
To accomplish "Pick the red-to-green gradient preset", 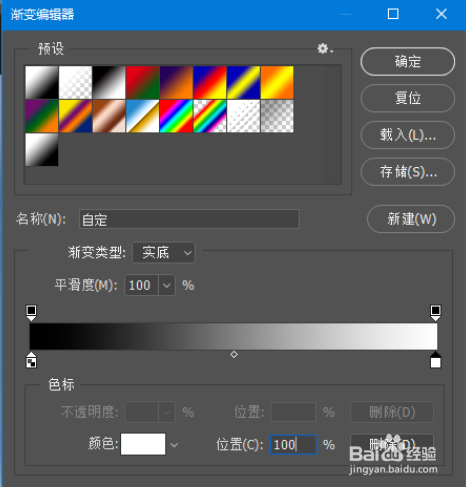I will (x=143, y=82).
